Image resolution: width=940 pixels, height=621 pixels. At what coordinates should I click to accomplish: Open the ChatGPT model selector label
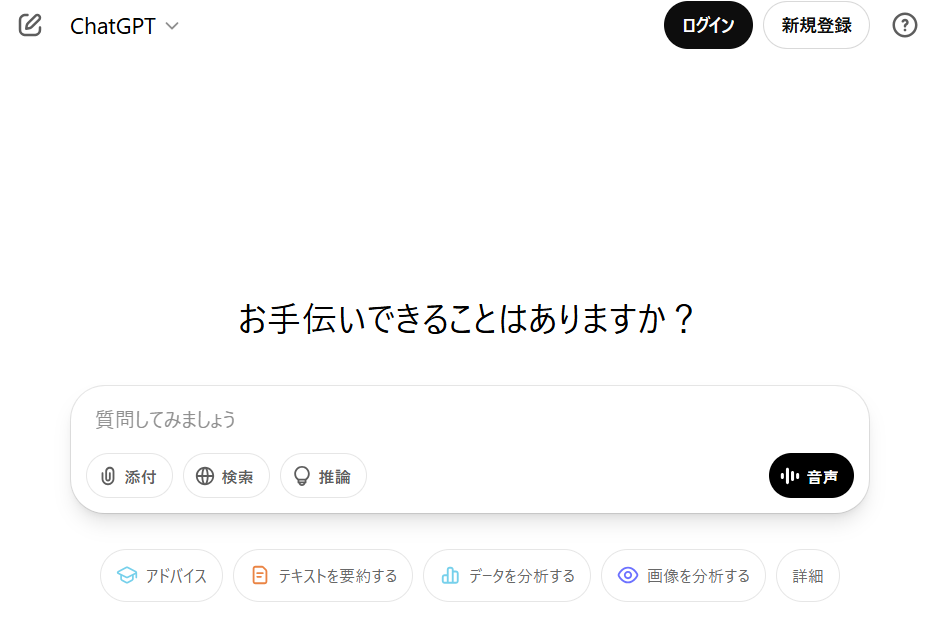pos(113,26)
